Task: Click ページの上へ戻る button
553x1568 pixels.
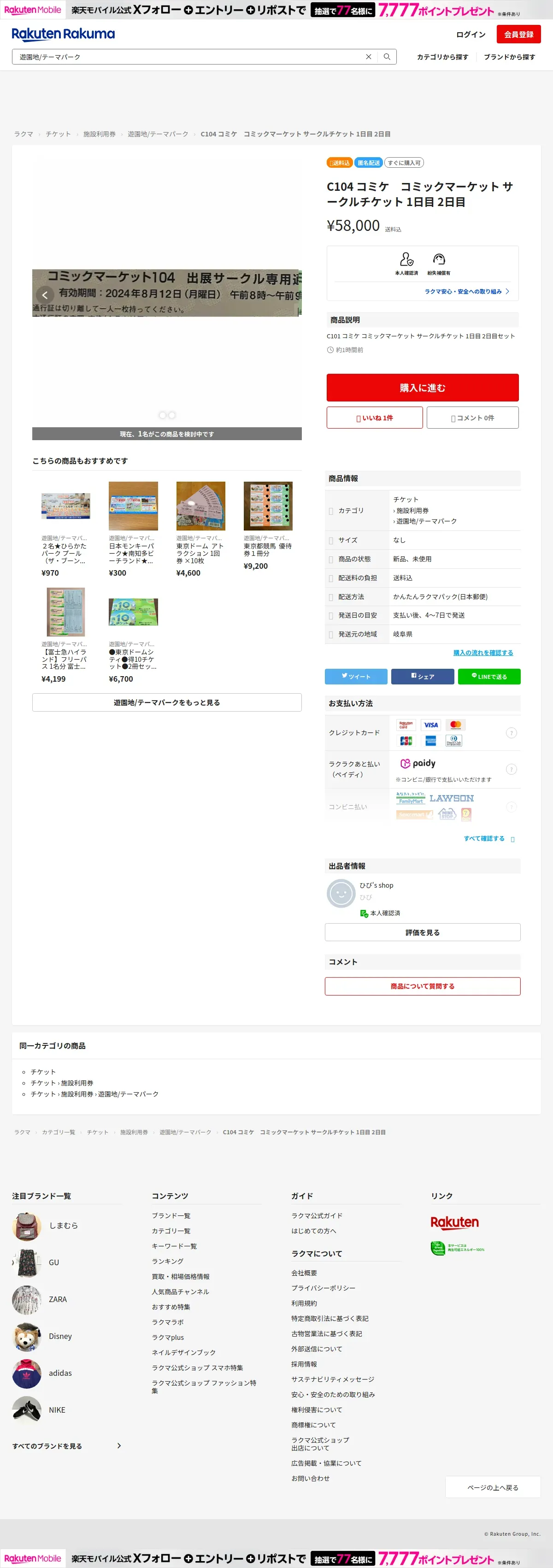Action: tap(493, 1487)
